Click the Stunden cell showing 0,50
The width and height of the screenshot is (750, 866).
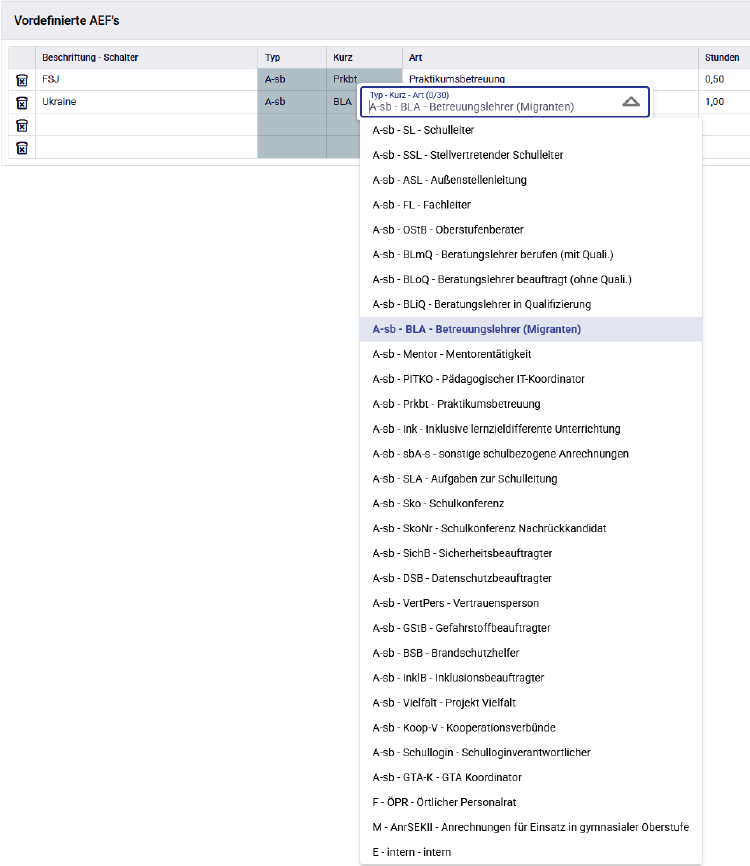point(722,80)
